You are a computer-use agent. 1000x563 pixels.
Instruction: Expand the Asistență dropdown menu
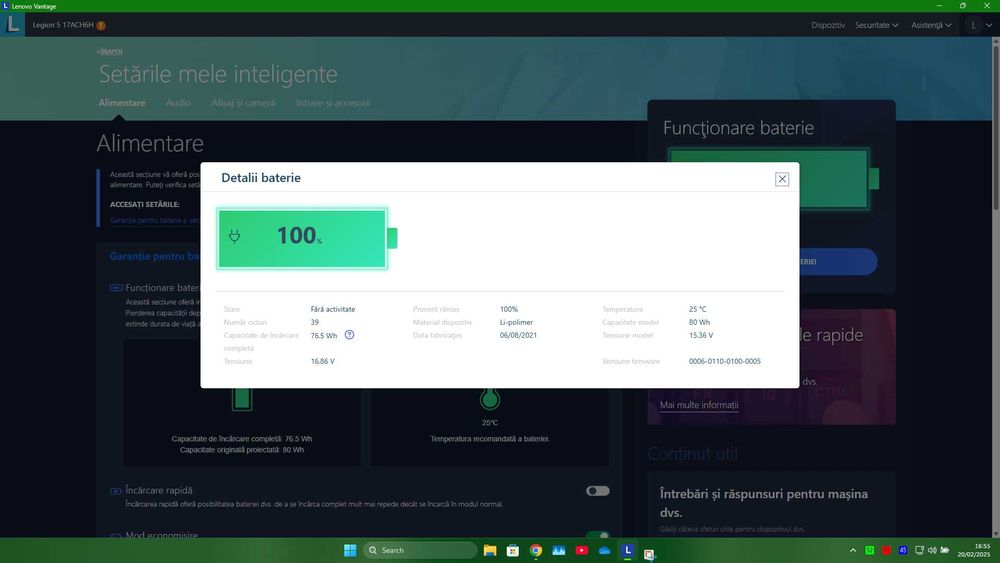pyautogui.click(x=931, y=26)
